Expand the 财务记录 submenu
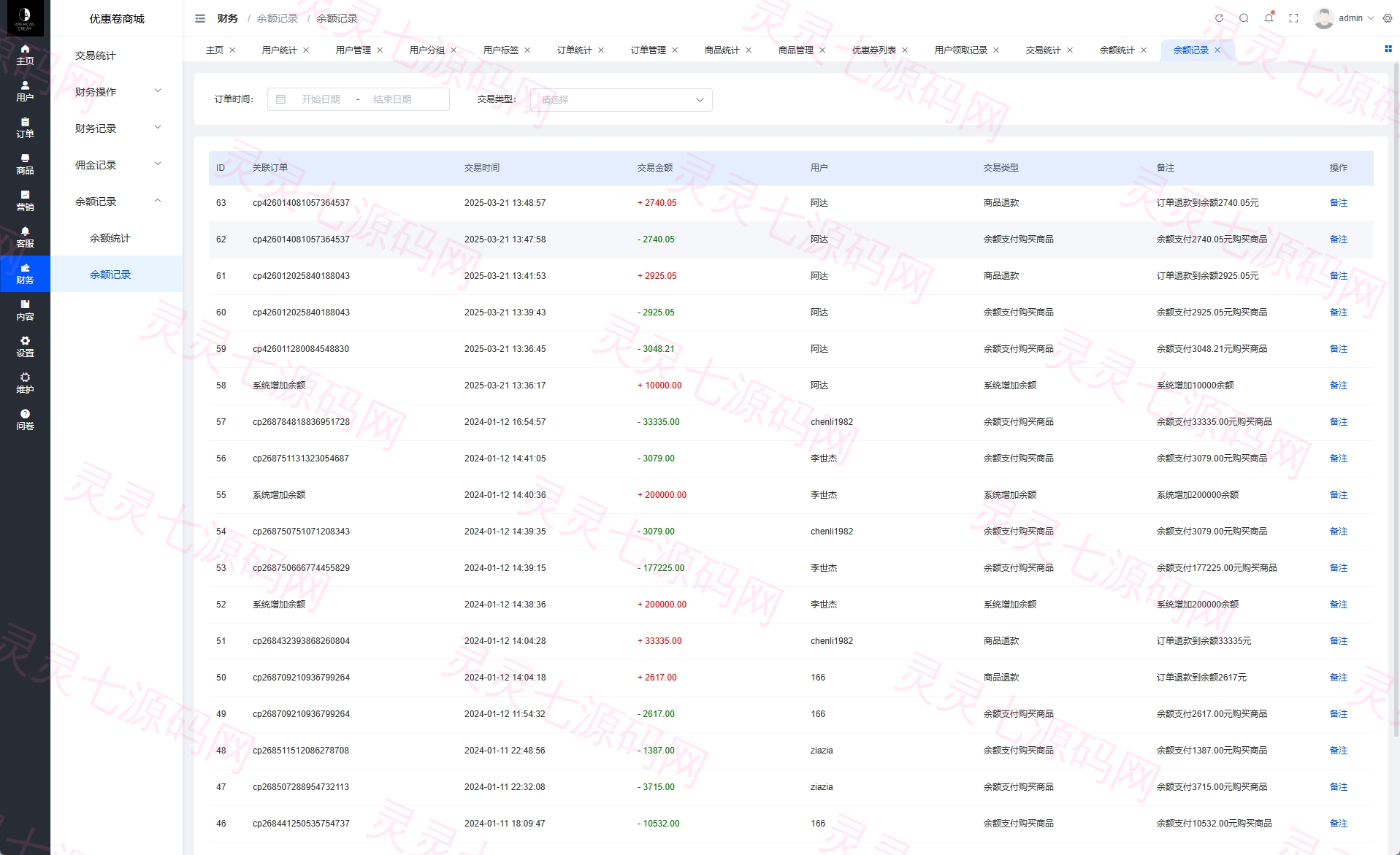Screen dimensions: 1400x855 (117, 129)
